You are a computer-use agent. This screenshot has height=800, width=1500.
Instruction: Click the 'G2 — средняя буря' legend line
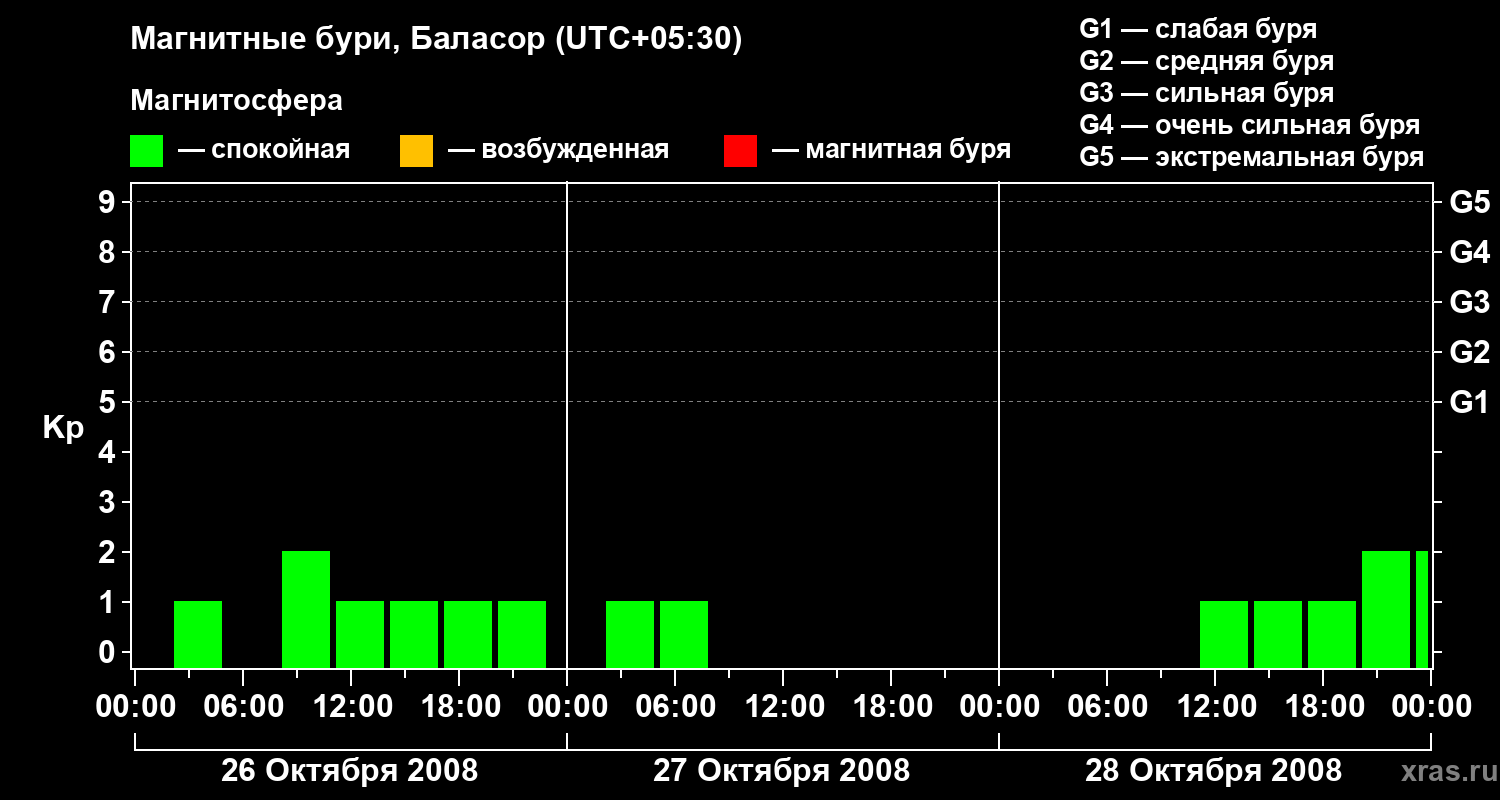click(x=1207, y=61)
